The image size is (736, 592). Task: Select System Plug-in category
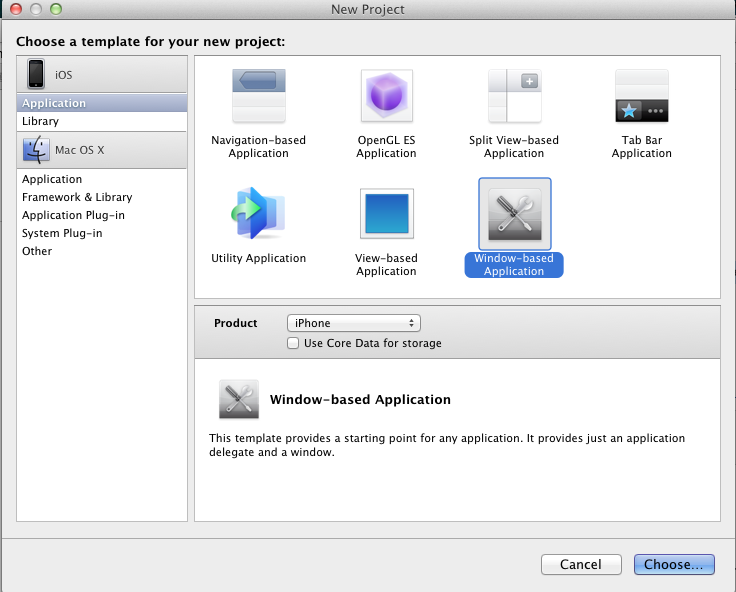point(102,233)
